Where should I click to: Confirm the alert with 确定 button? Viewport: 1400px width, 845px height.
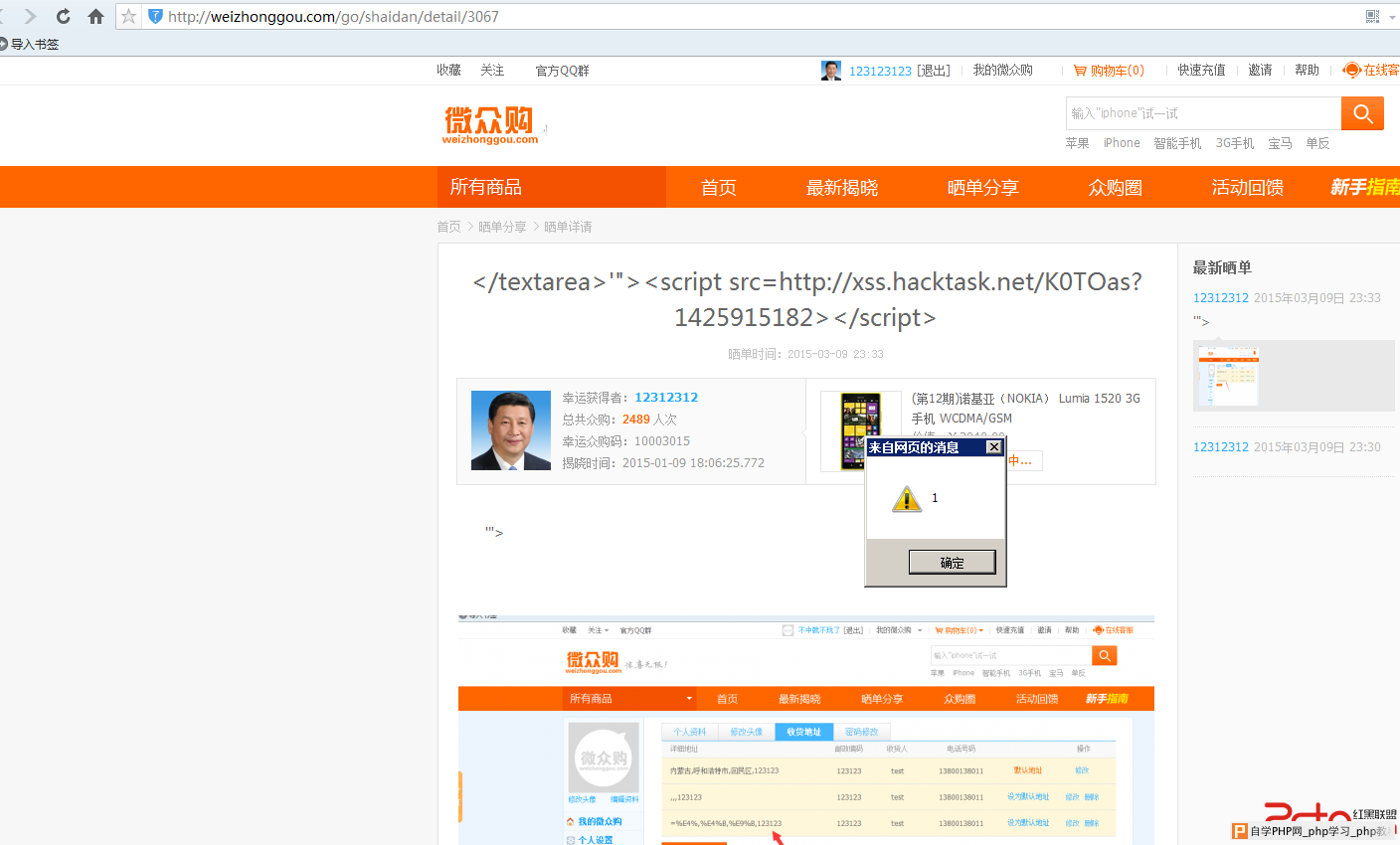(952, 563)
